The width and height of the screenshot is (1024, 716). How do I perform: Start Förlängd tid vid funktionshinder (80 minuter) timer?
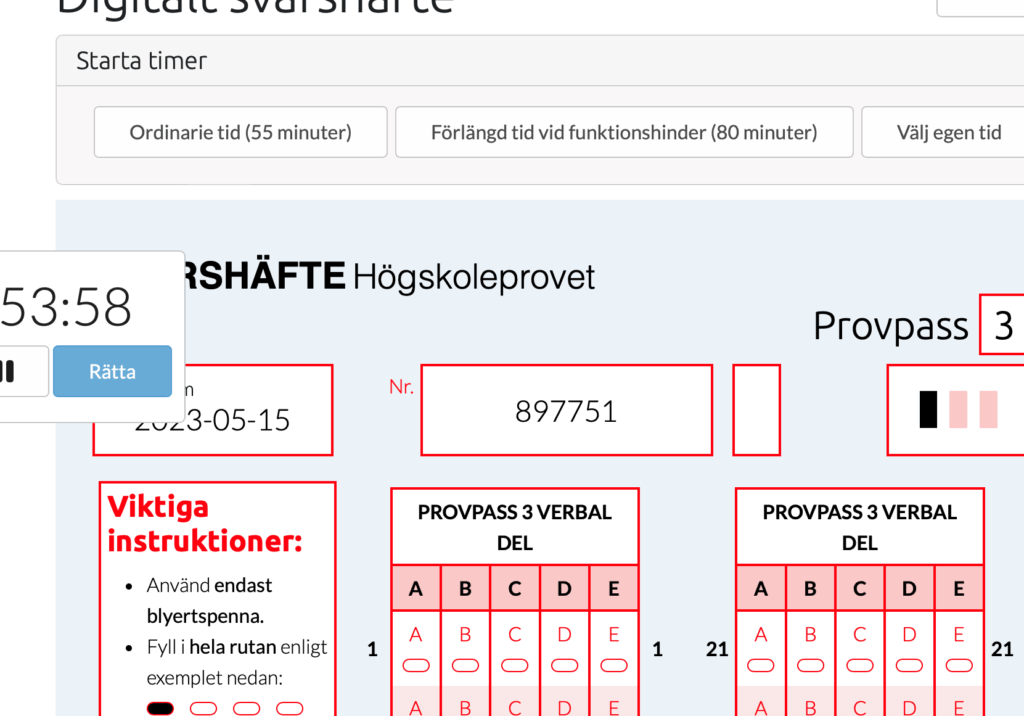[624, 132]
